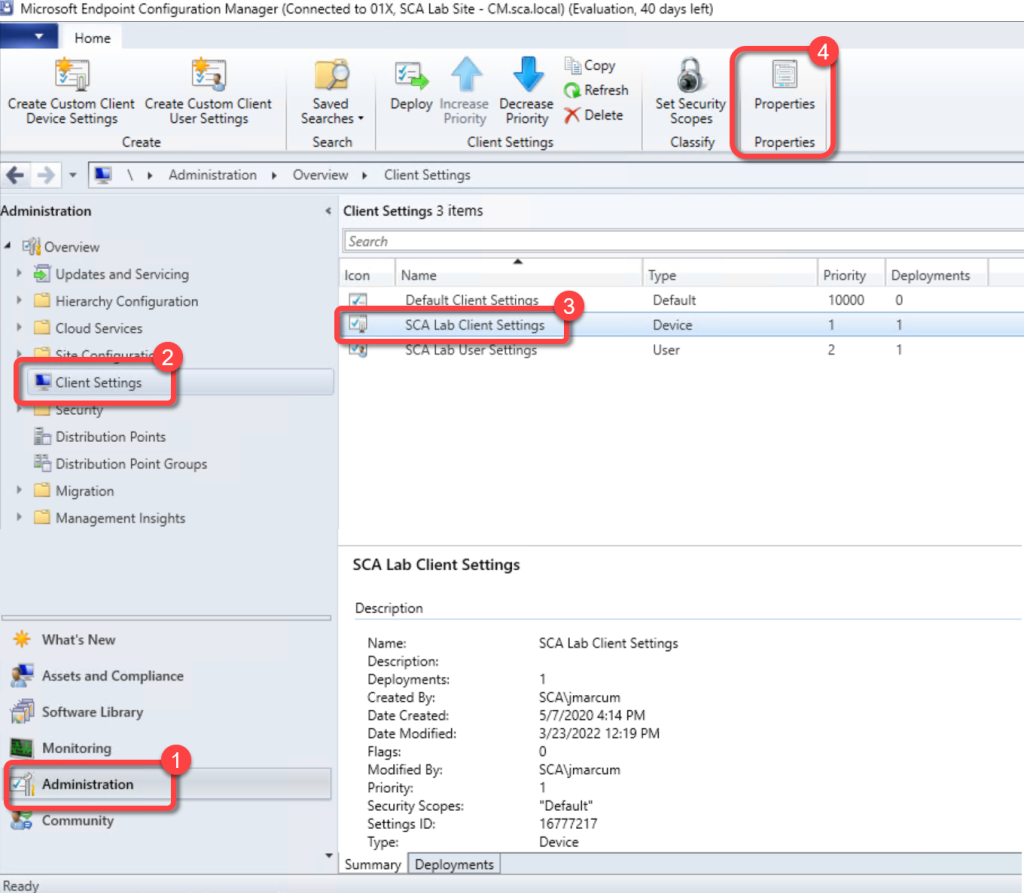Open the Assets and Compliance workspace
Screen dimensions: 1024x893
(x=112, y=676)
